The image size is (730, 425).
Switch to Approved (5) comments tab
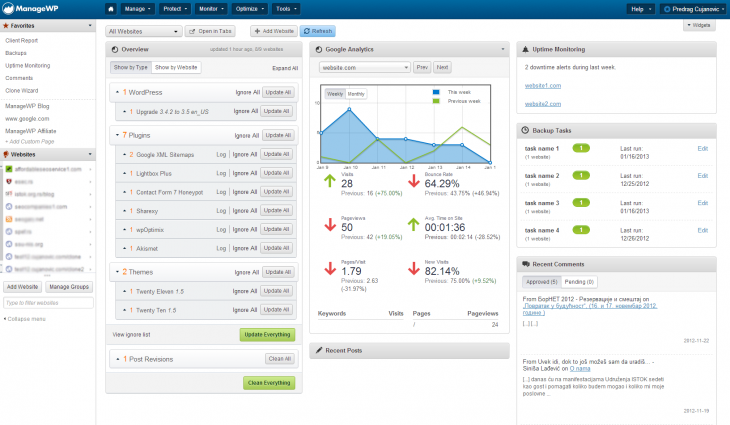pos(541,282)
